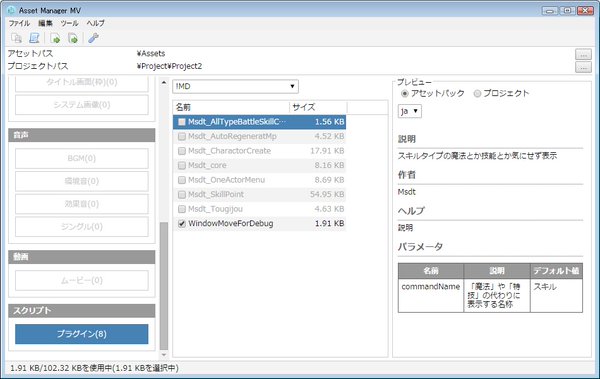The height and width of the screenshot is (379, 600).
Task: Click the first green-arrow page toolbar icon
Action: pos(55,38)
